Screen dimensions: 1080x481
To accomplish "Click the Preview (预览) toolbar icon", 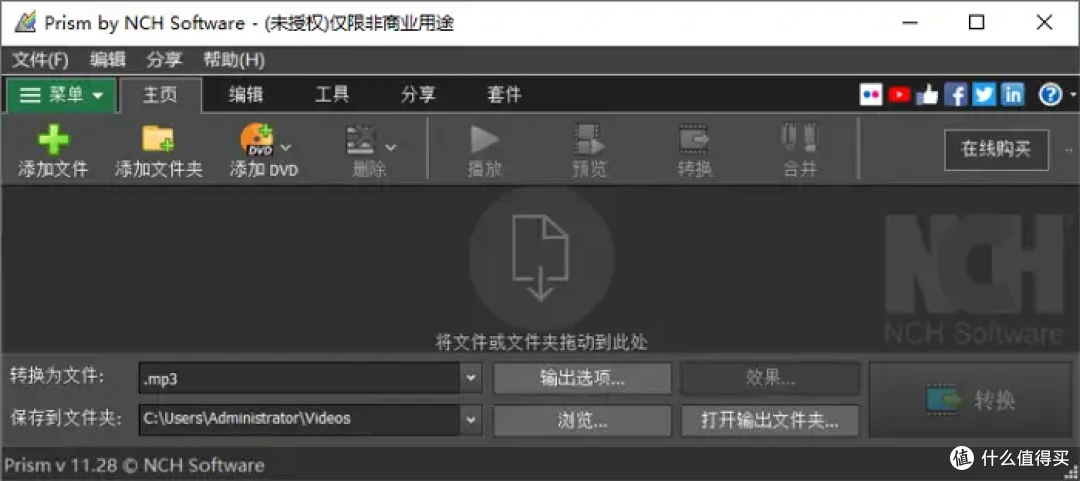I will pyautogui.click(x=590, y=139).
